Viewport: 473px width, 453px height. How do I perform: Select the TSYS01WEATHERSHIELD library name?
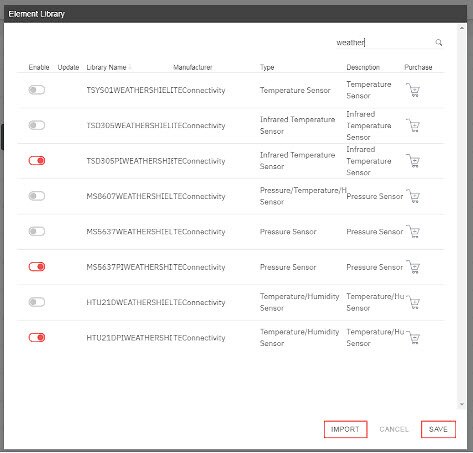point(129,90)
